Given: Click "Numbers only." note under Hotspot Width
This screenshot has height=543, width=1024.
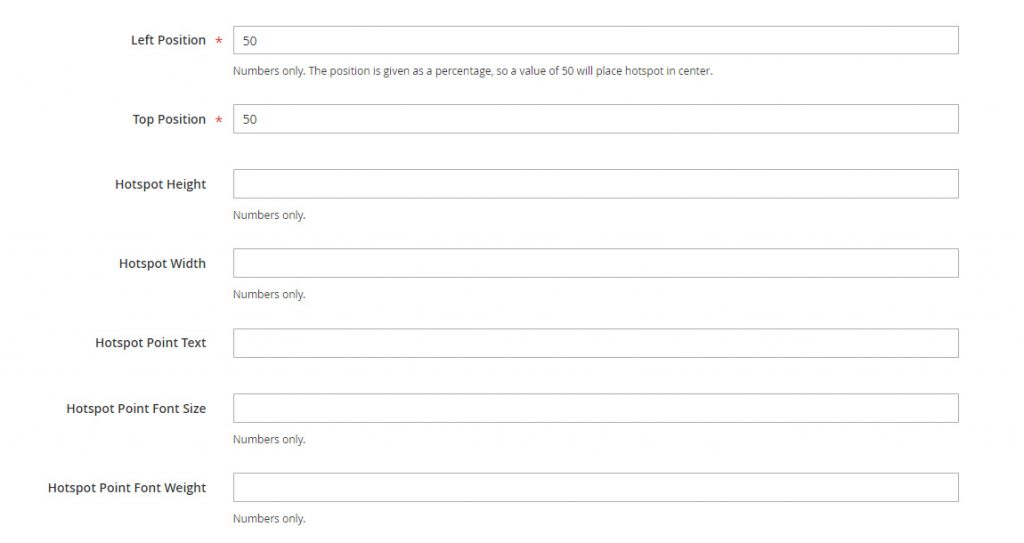Looking at the screenshot, I should tap(269, 294).
